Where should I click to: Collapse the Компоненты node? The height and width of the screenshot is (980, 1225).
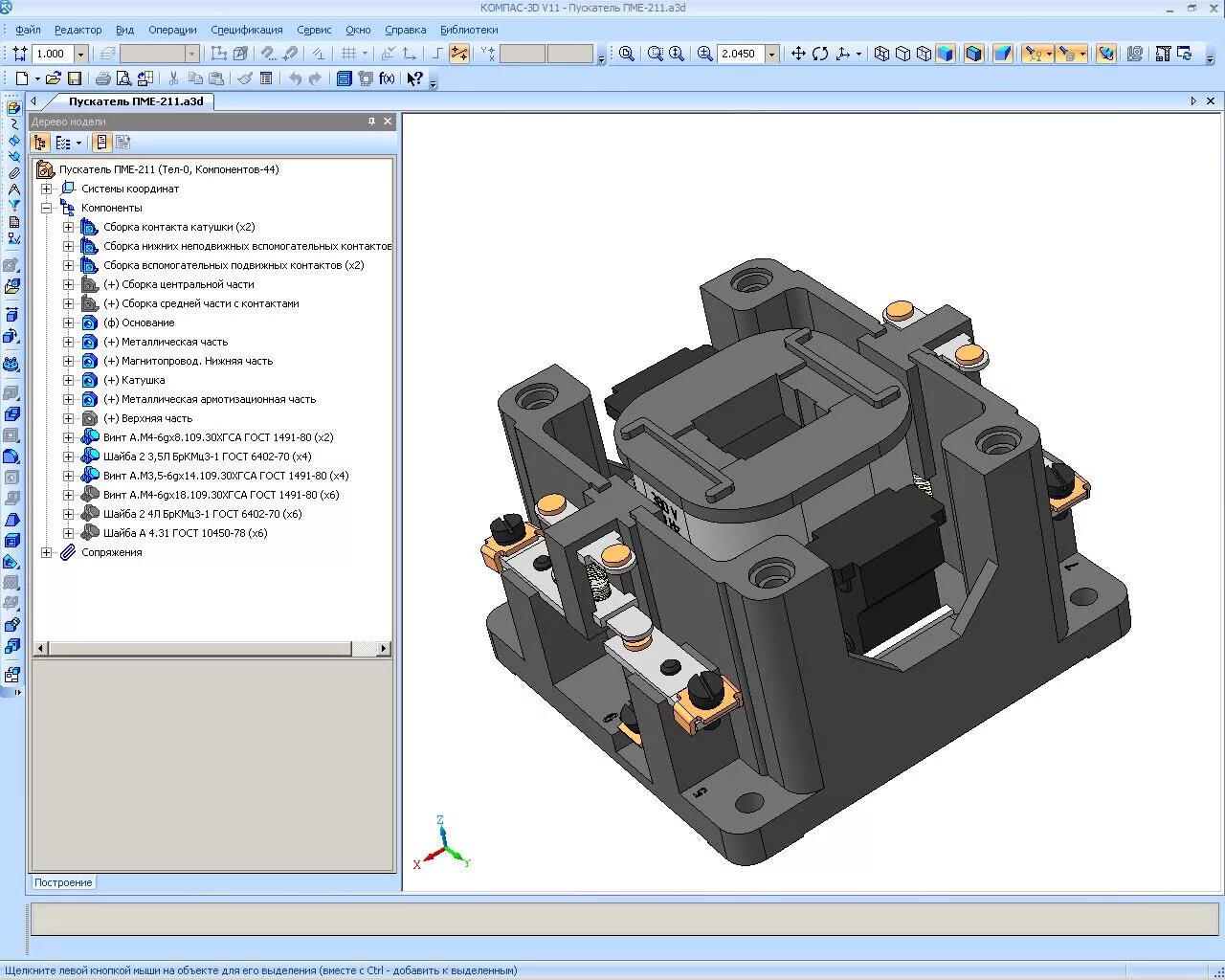pyautogui.click(x=46, y=208)
